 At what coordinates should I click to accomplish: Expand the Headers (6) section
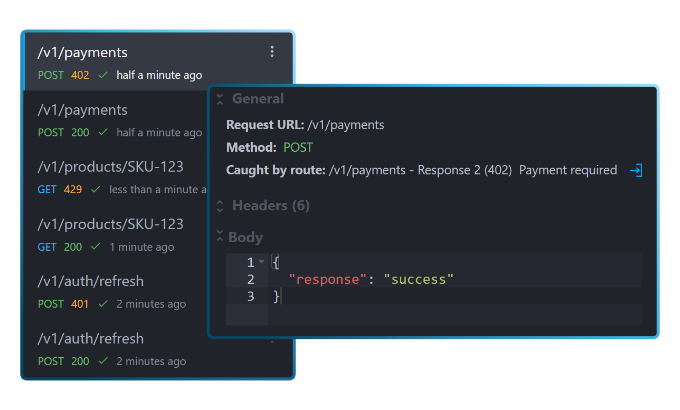tap(220, 206)
